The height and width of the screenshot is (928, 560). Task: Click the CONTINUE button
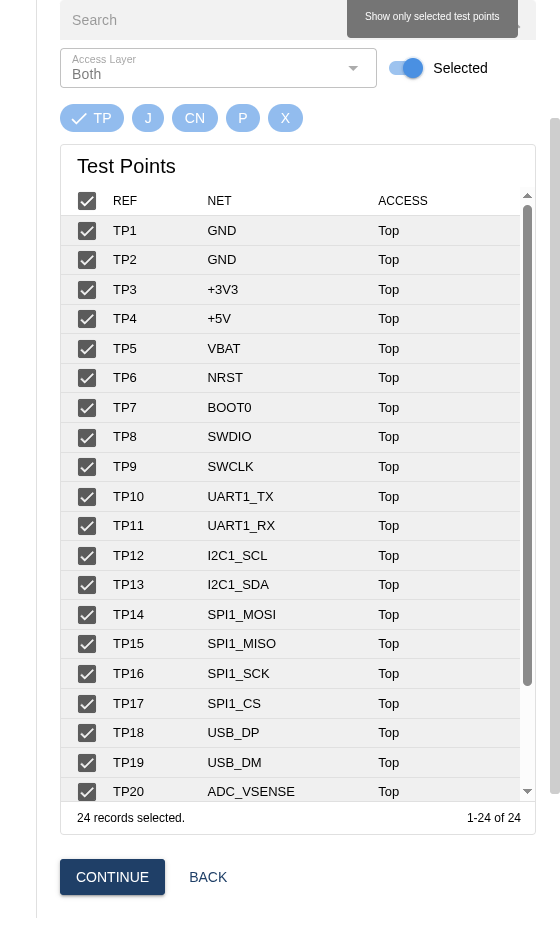pyautogui.click(x=112, y=877)
